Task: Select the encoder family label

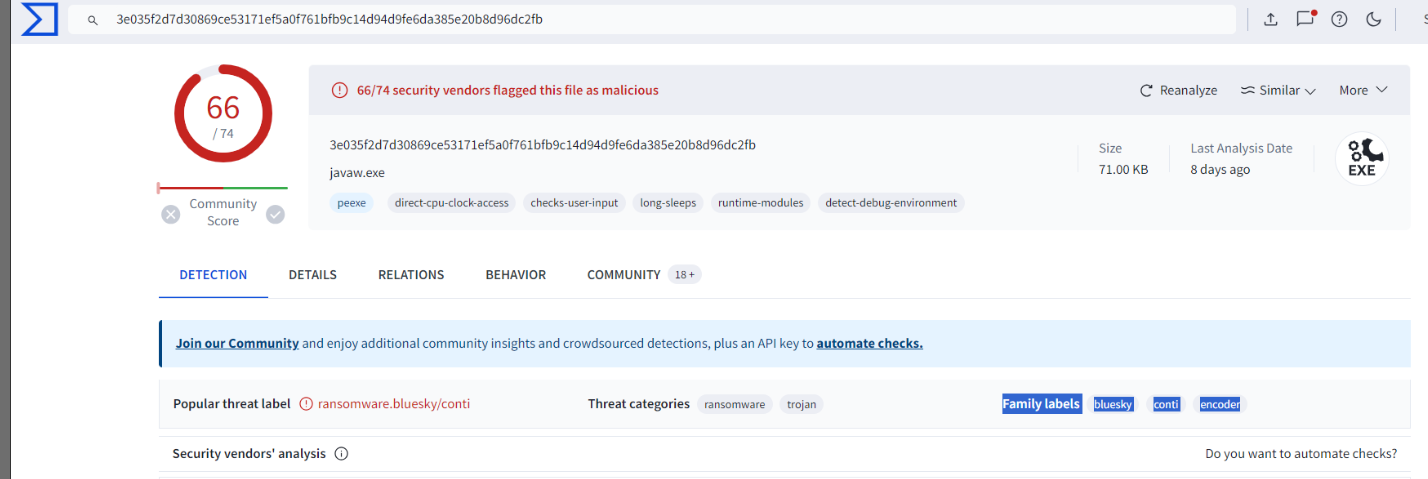Action: point(1219,404)
